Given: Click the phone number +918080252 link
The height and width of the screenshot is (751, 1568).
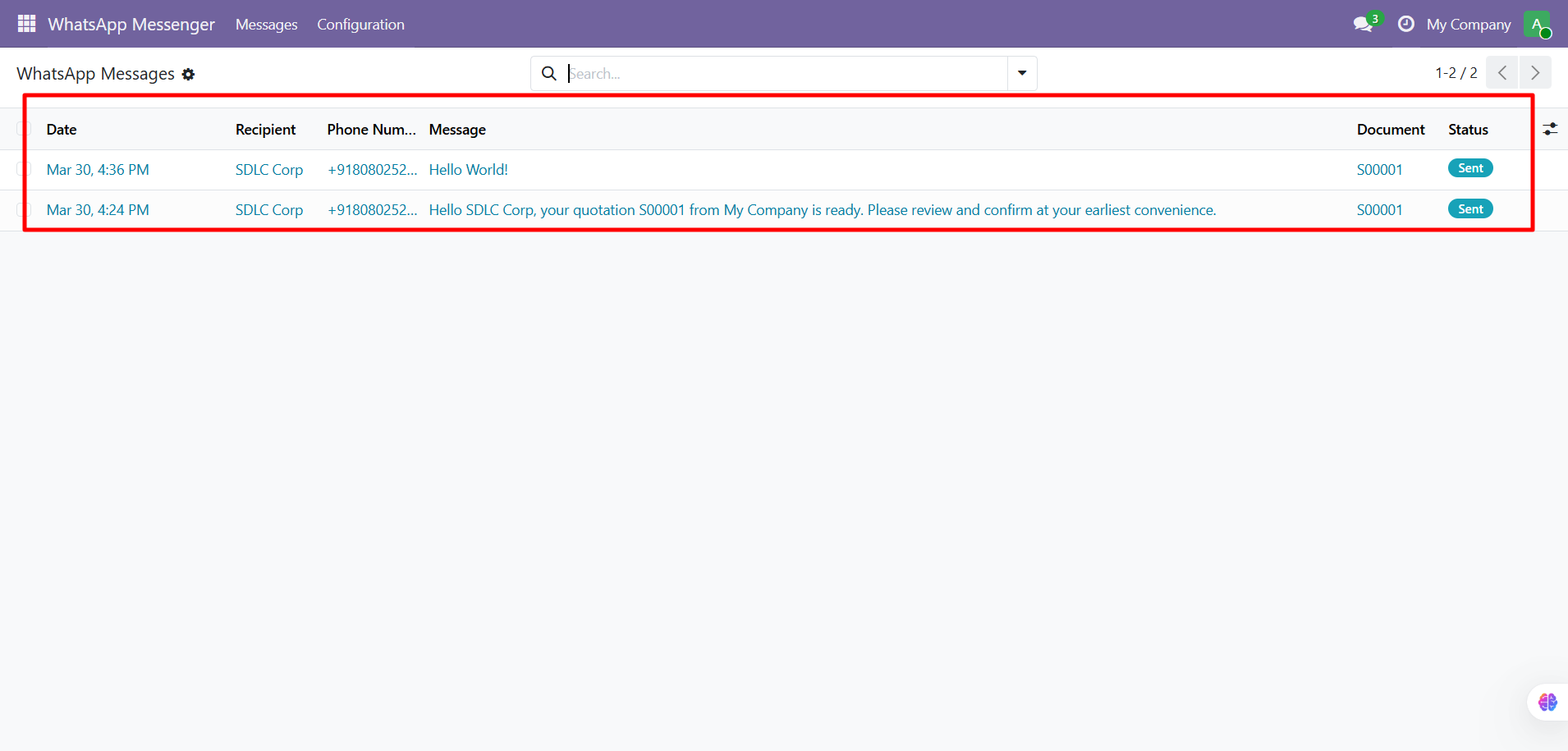Looking at the screenshot, I should click(372, 169).
